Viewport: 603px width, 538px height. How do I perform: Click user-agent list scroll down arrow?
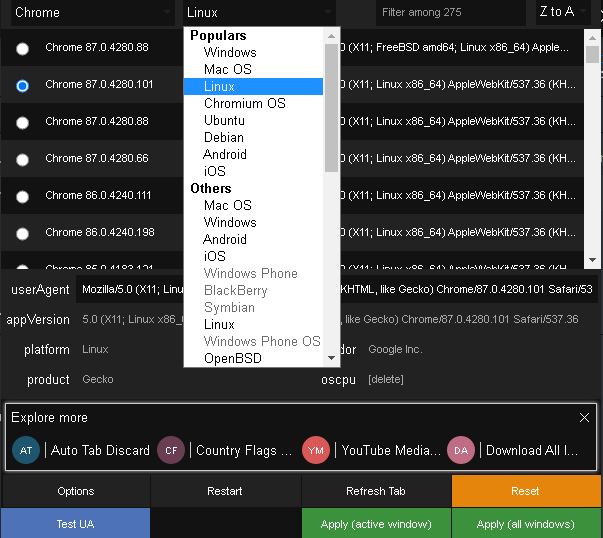592,260
